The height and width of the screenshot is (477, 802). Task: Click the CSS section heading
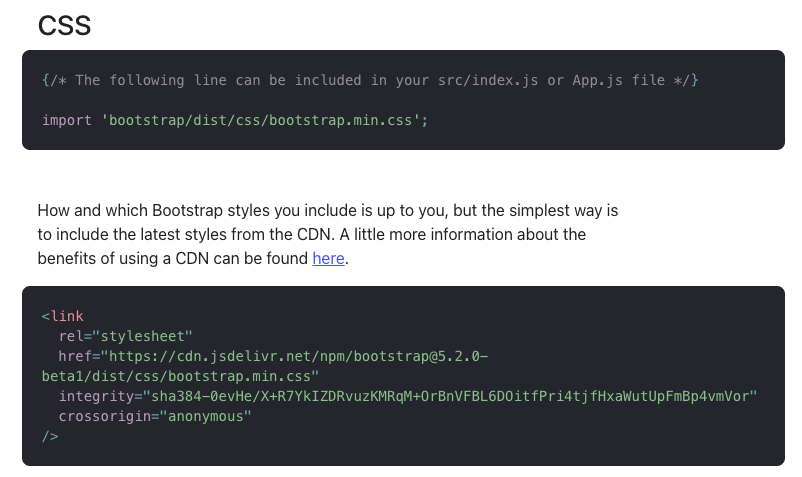click(x=64, y=26)
